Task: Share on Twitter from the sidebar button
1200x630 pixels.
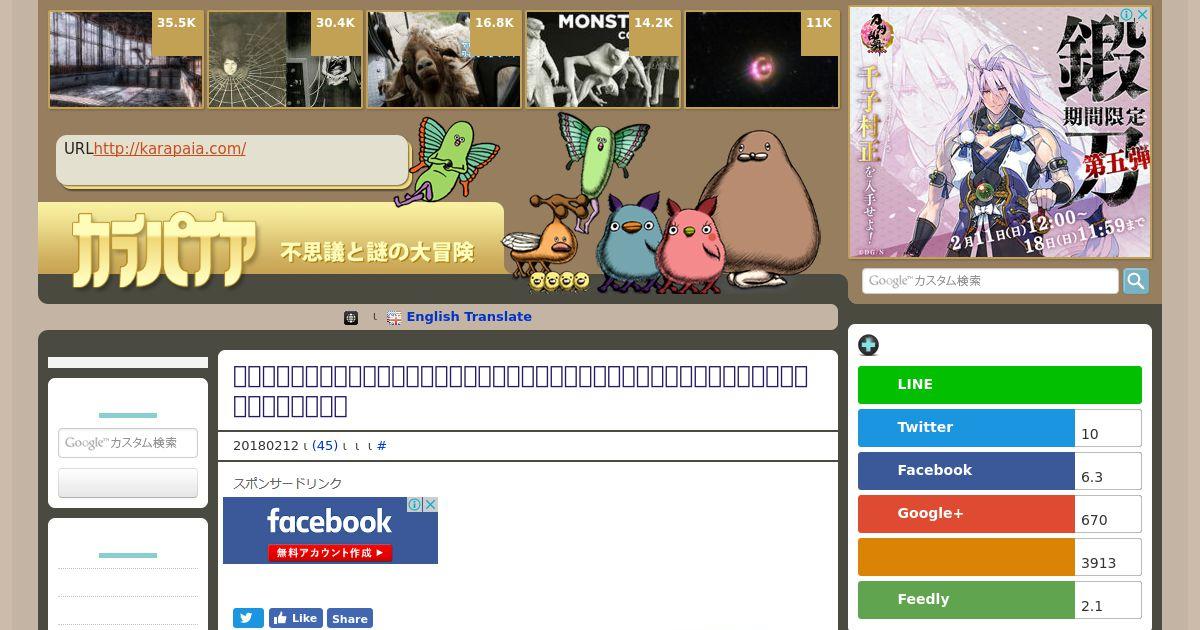Action: click(x=966, y=428)
